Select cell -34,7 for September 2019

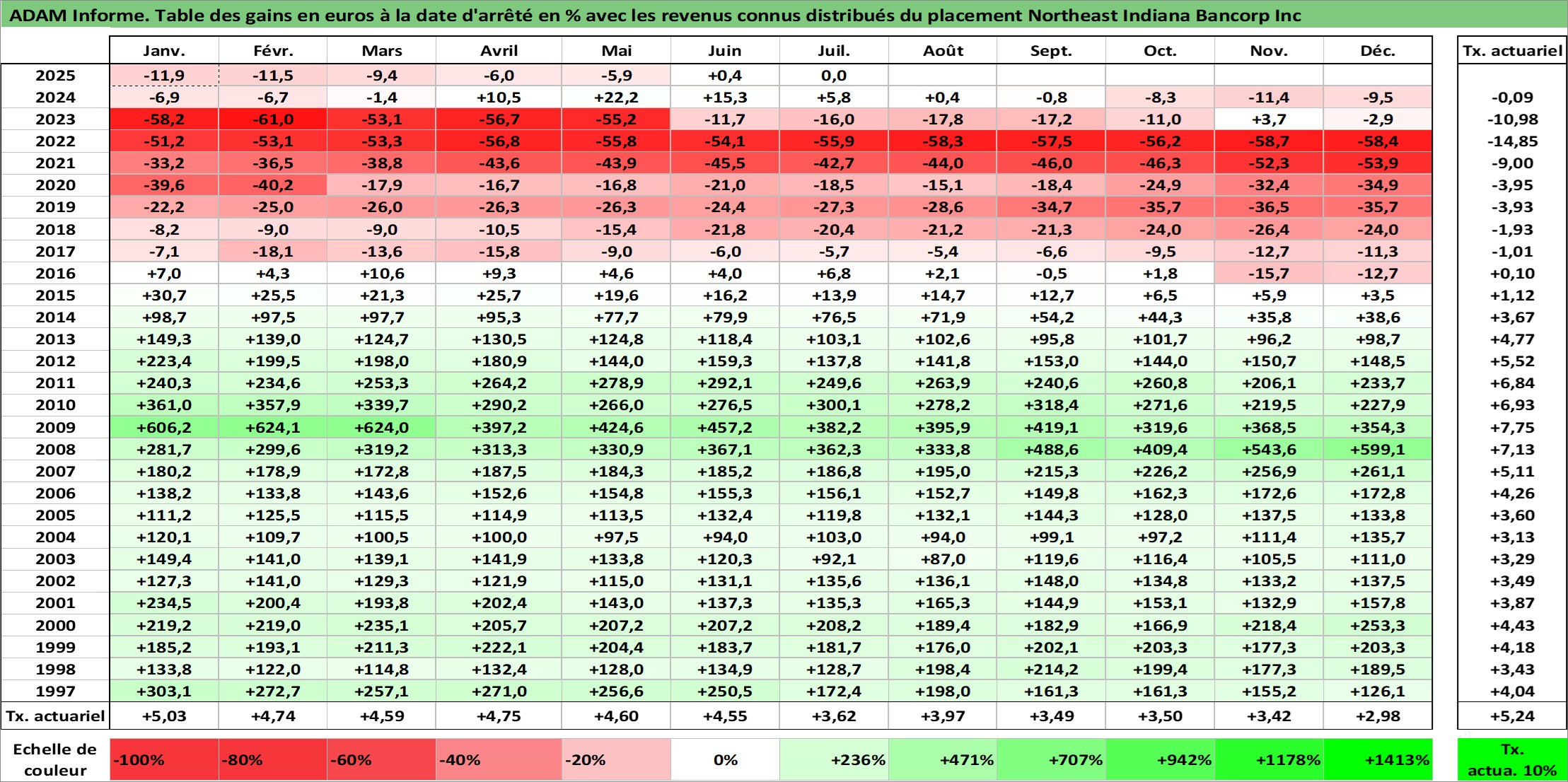(x=1051, y=207)
